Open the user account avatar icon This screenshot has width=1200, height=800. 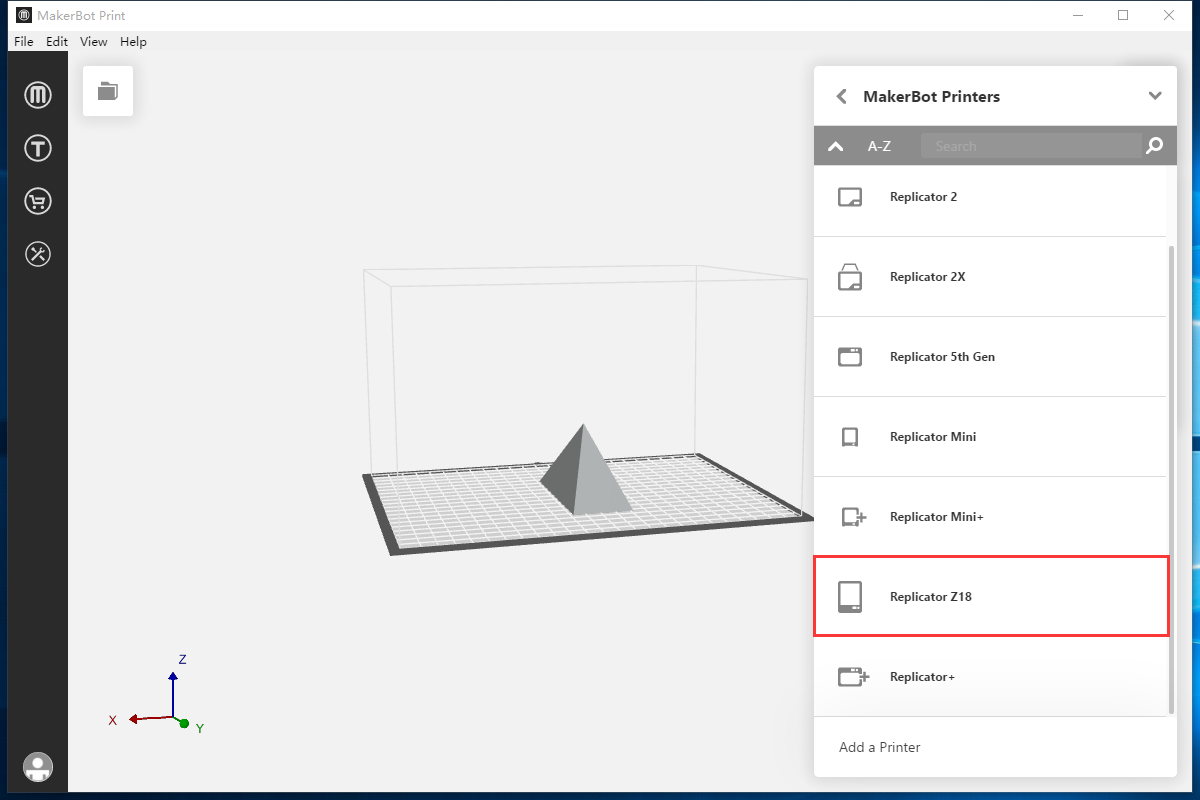point(38,767)
